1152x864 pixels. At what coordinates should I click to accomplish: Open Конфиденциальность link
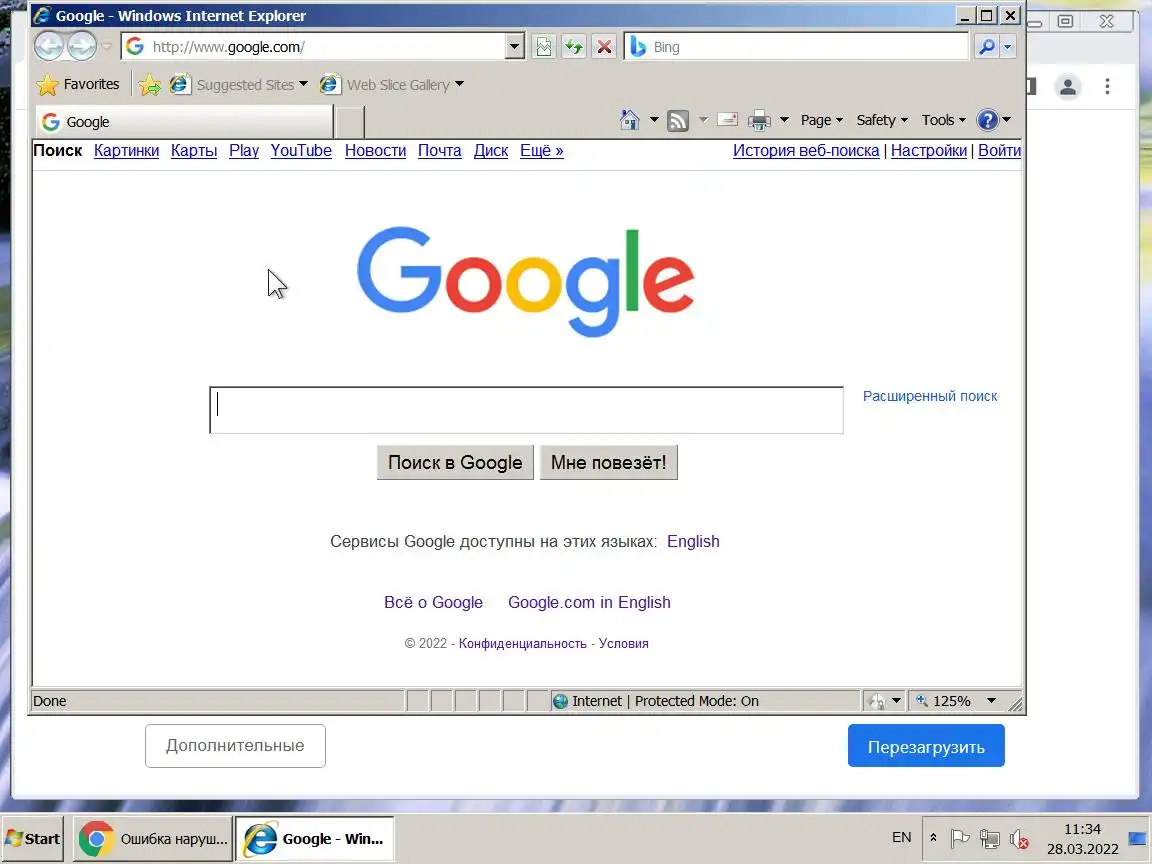522,644
